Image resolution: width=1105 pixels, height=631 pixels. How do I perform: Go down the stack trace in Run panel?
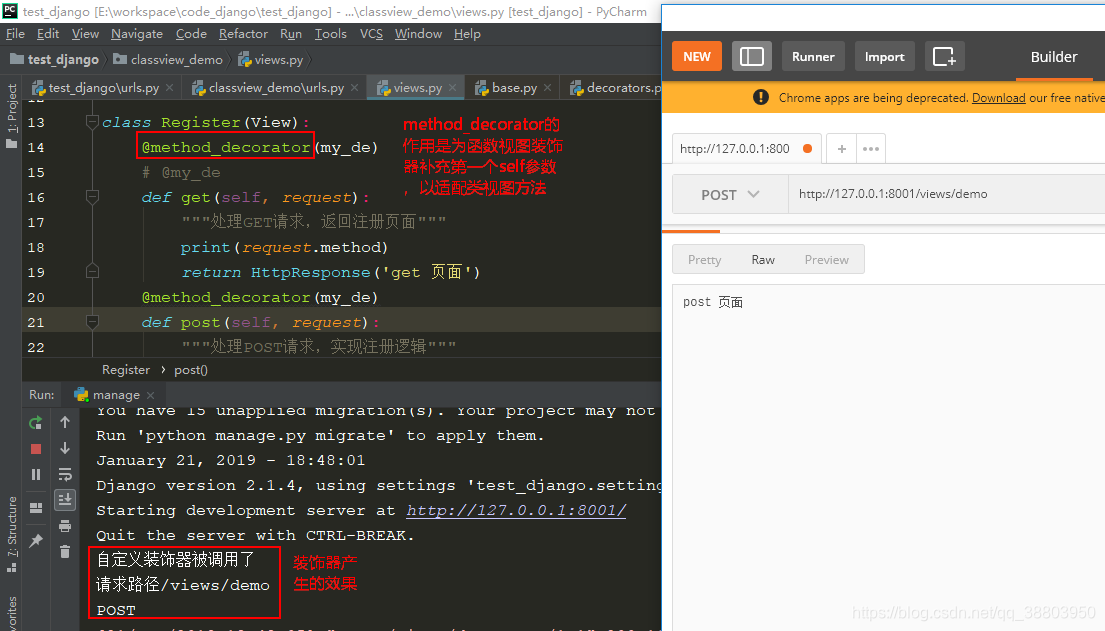65,448
